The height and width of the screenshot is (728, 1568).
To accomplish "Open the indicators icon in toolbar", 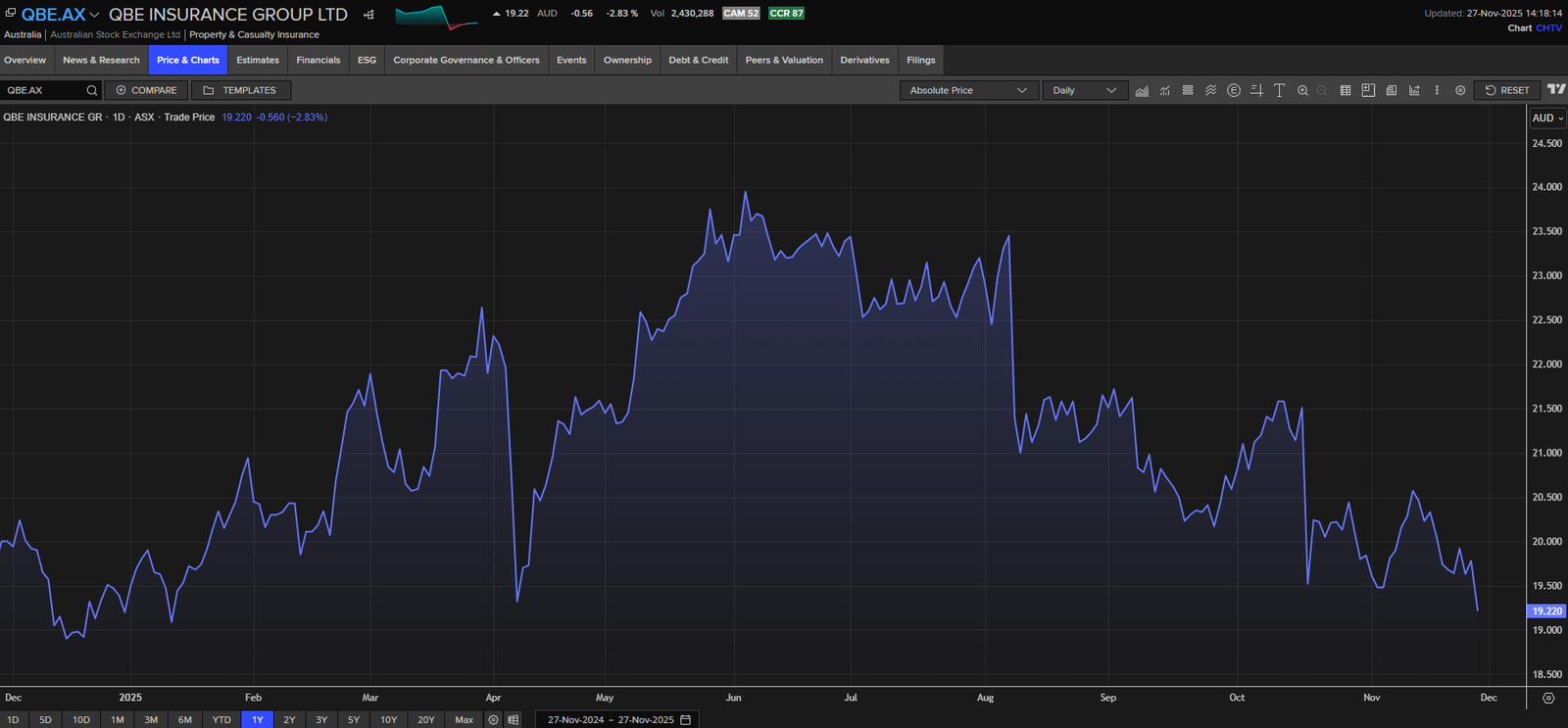I will pos(1165,90).
